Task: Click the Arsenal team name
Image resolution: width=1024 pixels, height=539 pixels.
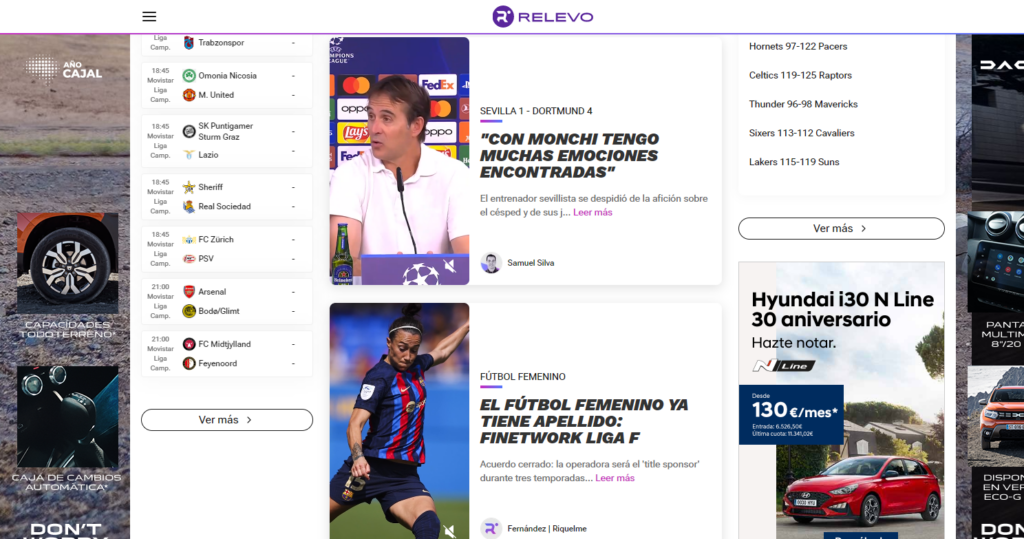Action: coord(212,292)
